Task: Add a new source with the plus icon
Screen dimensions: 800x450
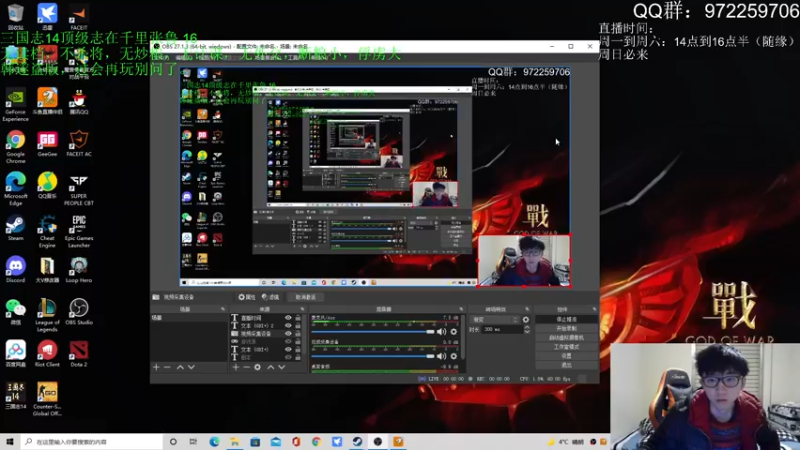Action: coord(236,367)
